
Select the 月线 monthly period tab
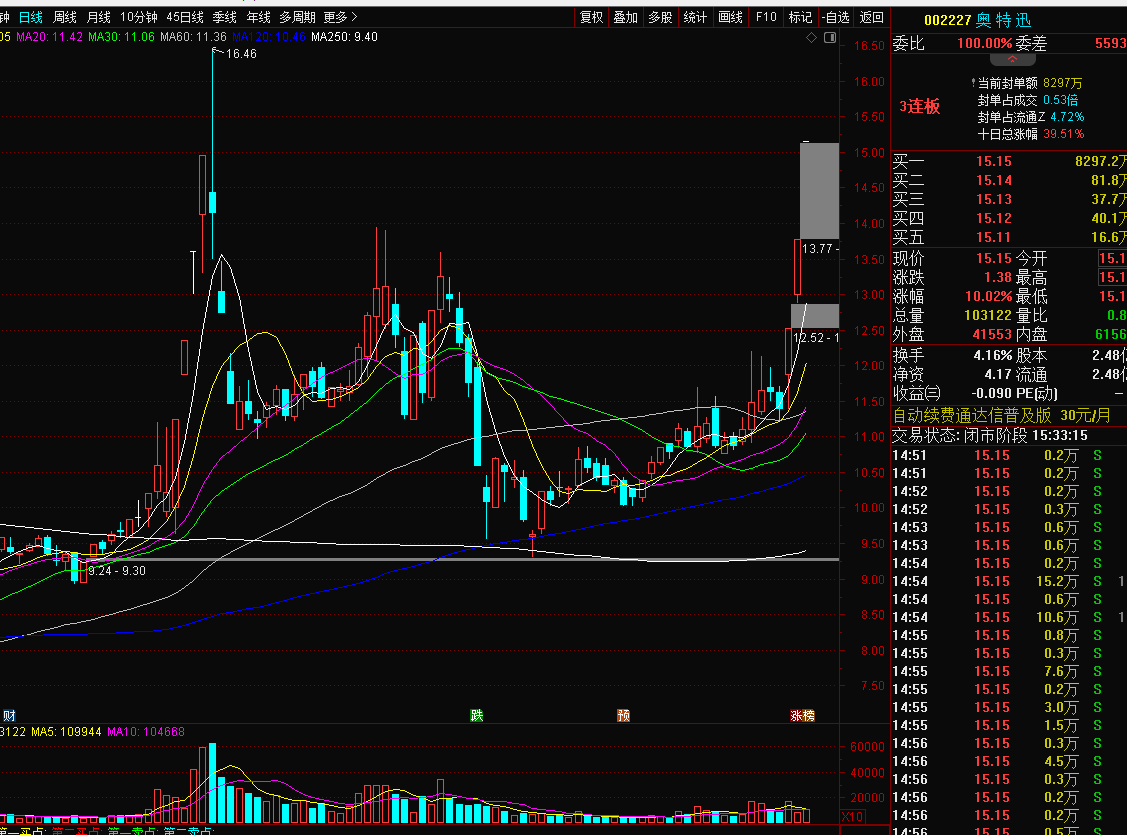(98, 17)
